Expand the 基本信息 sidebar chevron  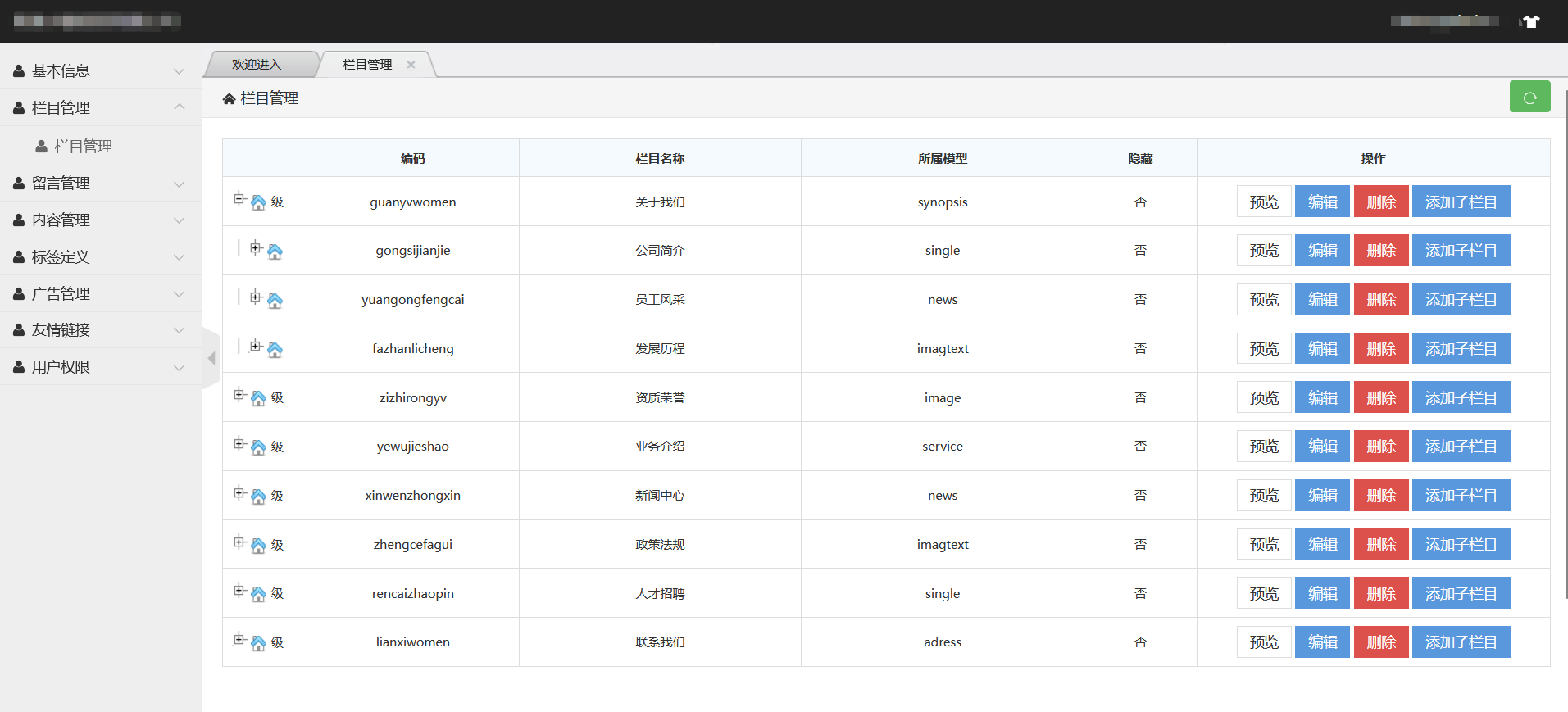coord(179,71)
